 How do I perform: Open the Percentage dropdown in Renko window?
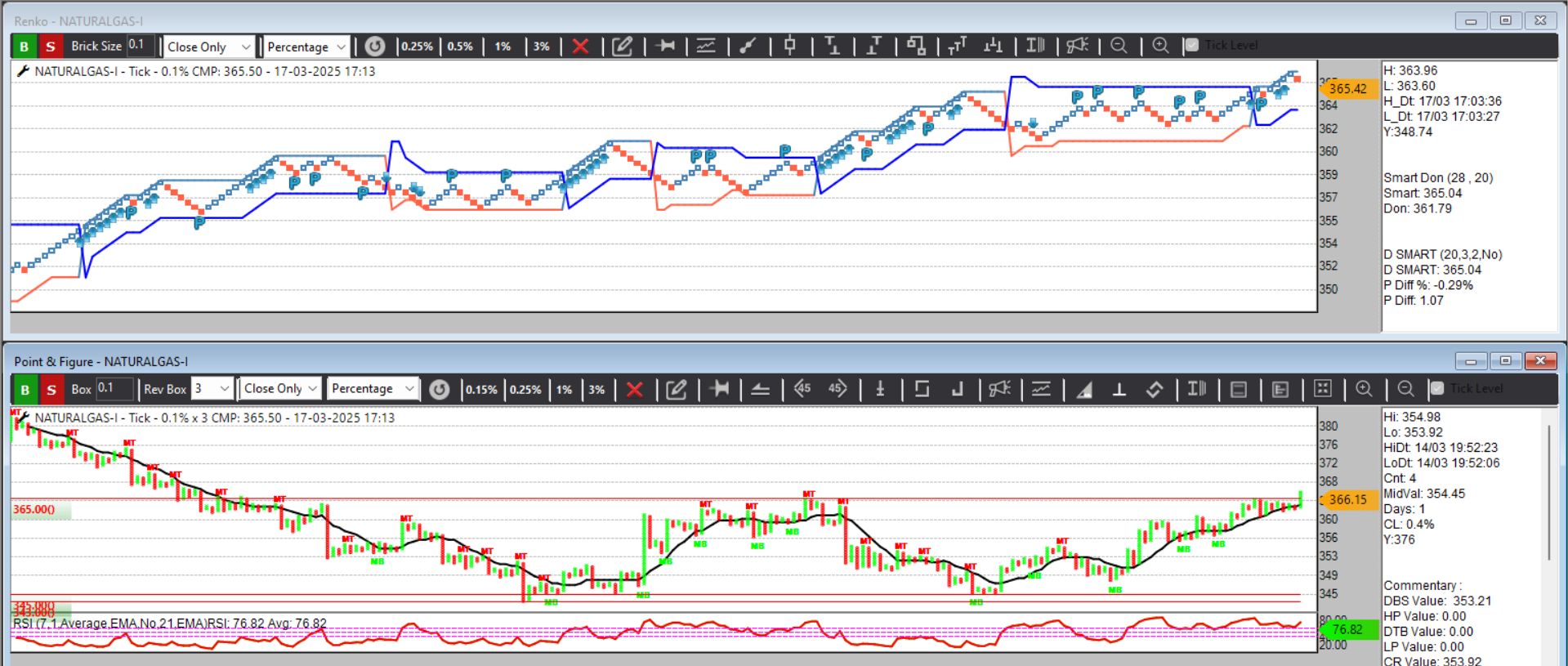306,47
